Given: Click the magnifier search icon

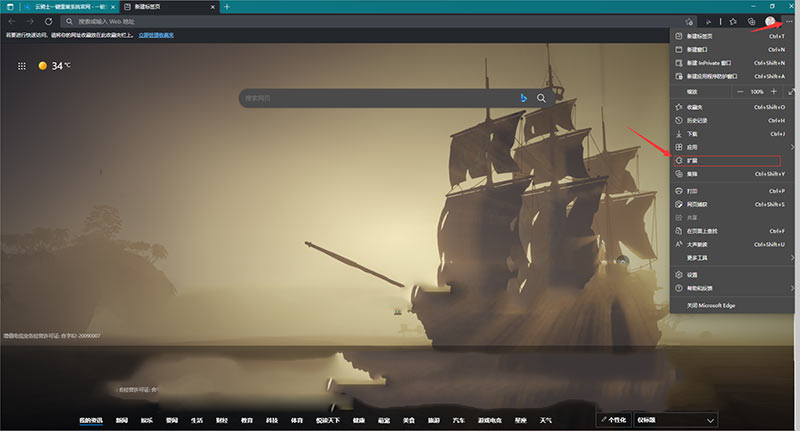Looking at the screenshot, I should (x=541, y=98).
